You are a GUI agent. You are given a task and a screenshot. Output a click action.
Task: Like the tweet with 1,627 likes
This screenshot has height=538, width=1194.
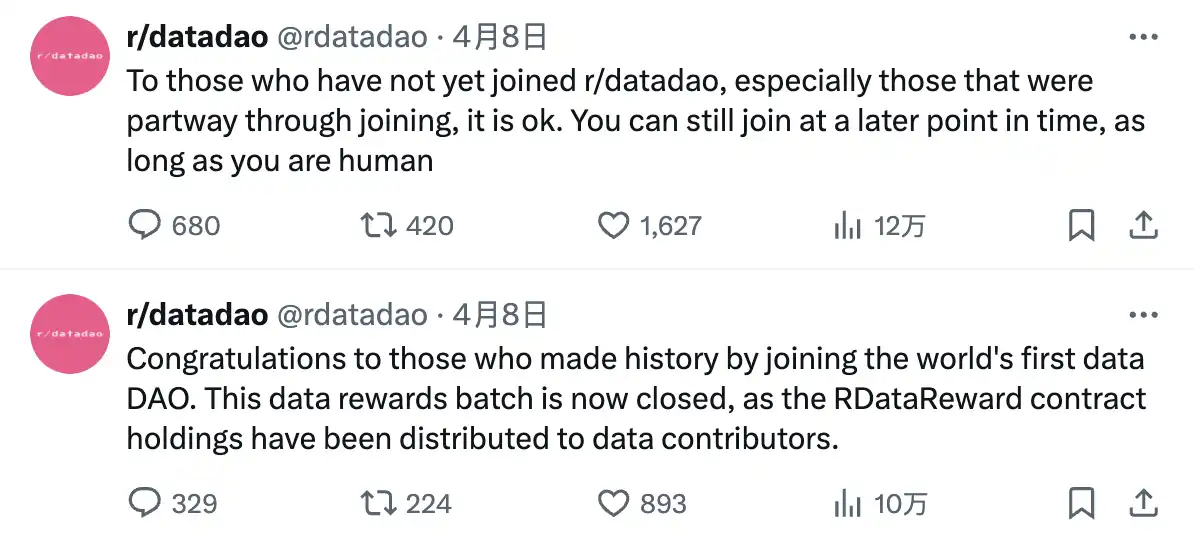coord(613,226)
